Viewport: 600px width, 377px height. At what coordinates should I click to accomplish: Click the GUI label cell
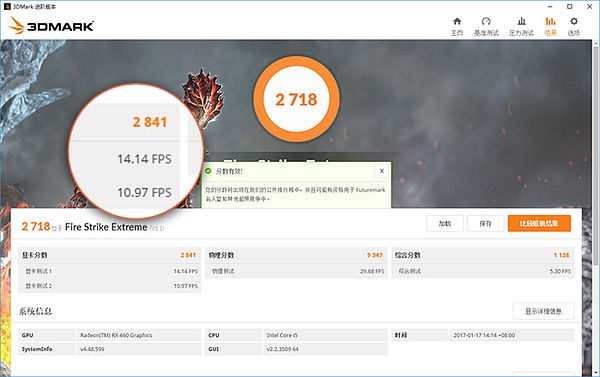(233, 349)
